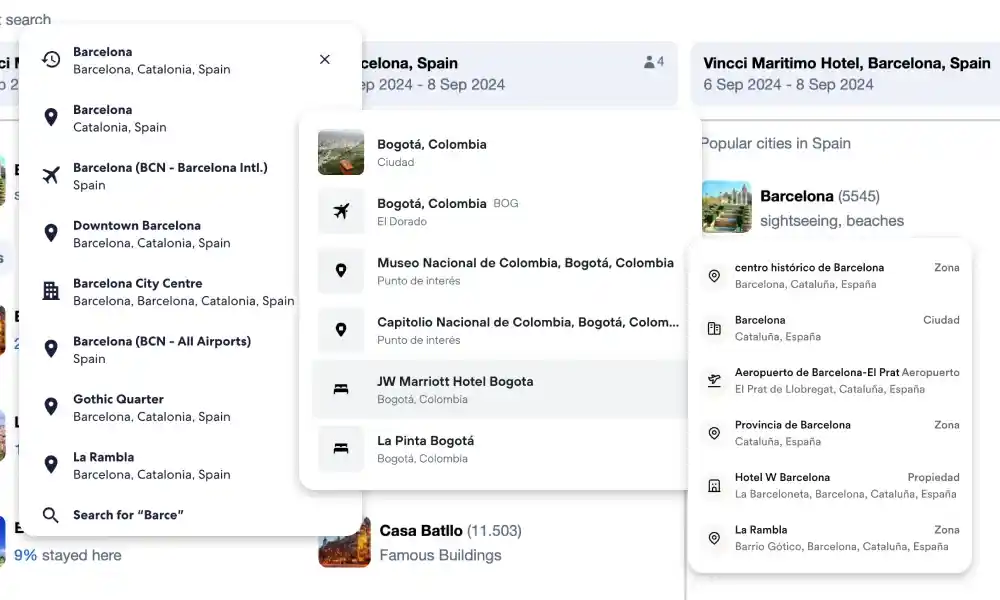Click the airplane icon for Bogotá El Dorado
The height and width of the screenshot is (600, 1000).
point(341,211)
